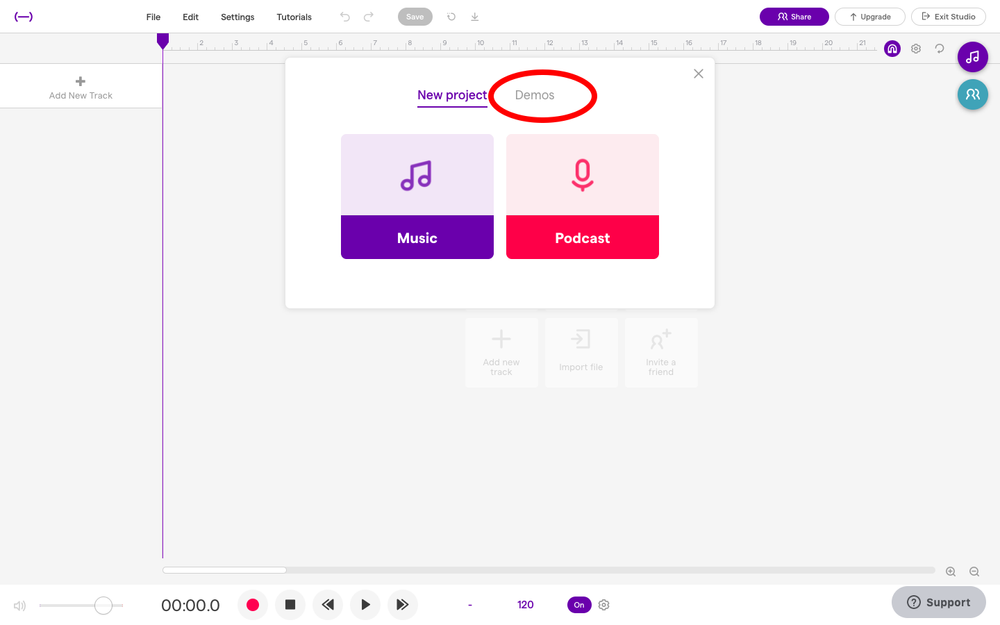
Task: Click the redo arrow icon
Action: point(369,16)
